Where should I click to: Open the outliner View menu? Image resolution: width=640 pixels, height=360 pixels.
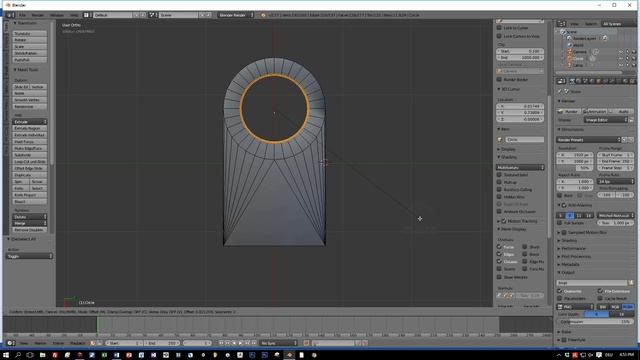(x=575, y=24)
